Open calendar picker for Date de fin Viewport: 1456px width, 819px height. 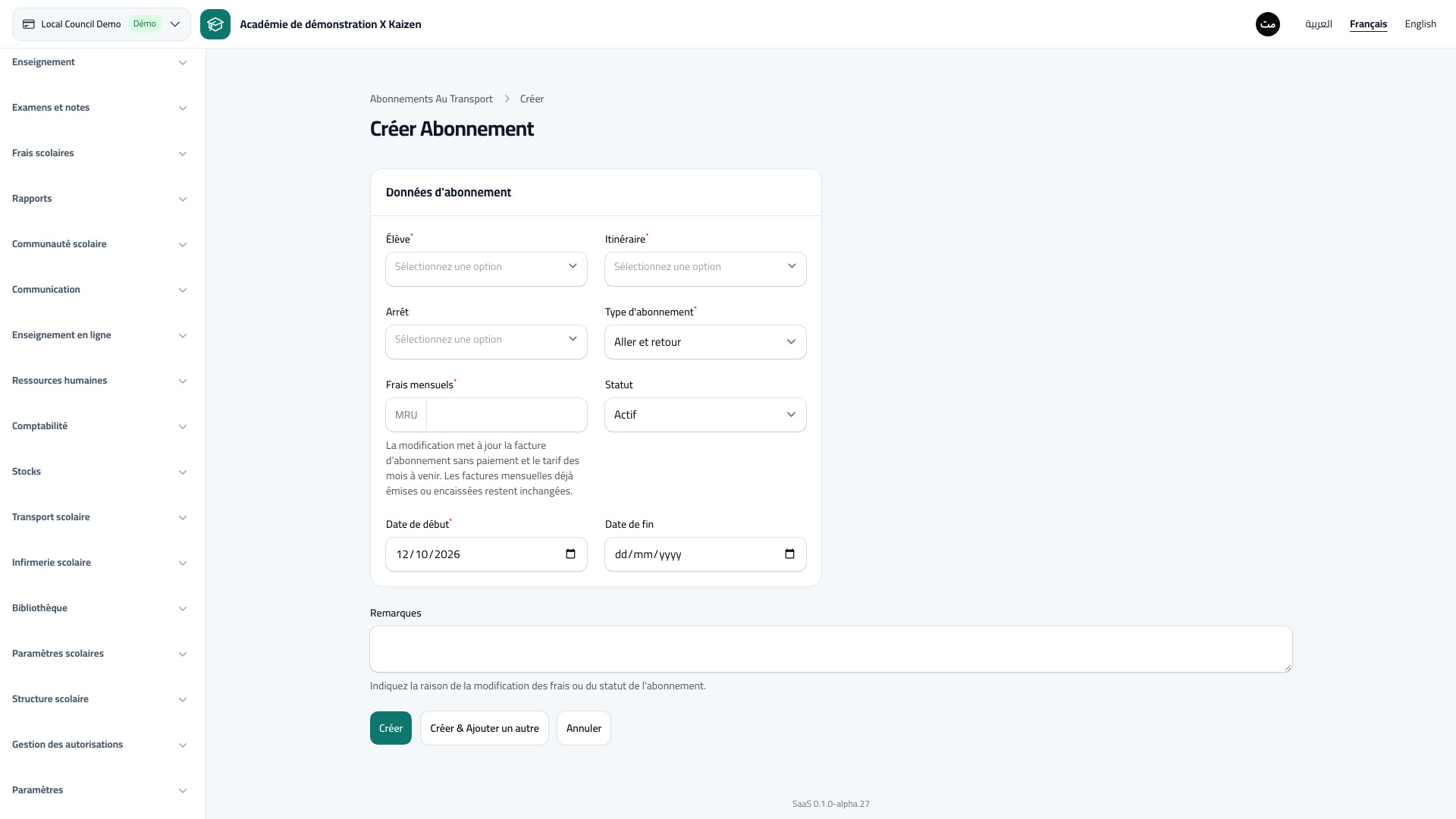(789, 554)
